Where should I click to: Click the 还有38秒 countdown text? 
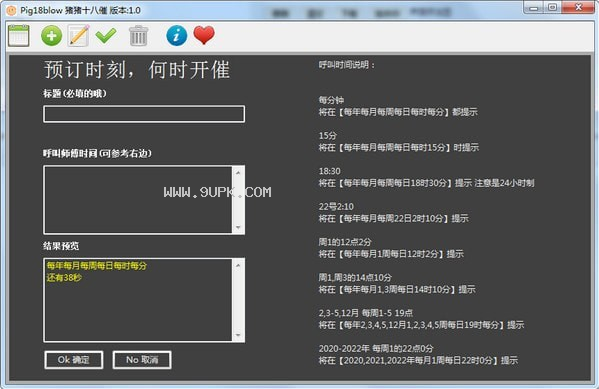coord(64,278)
